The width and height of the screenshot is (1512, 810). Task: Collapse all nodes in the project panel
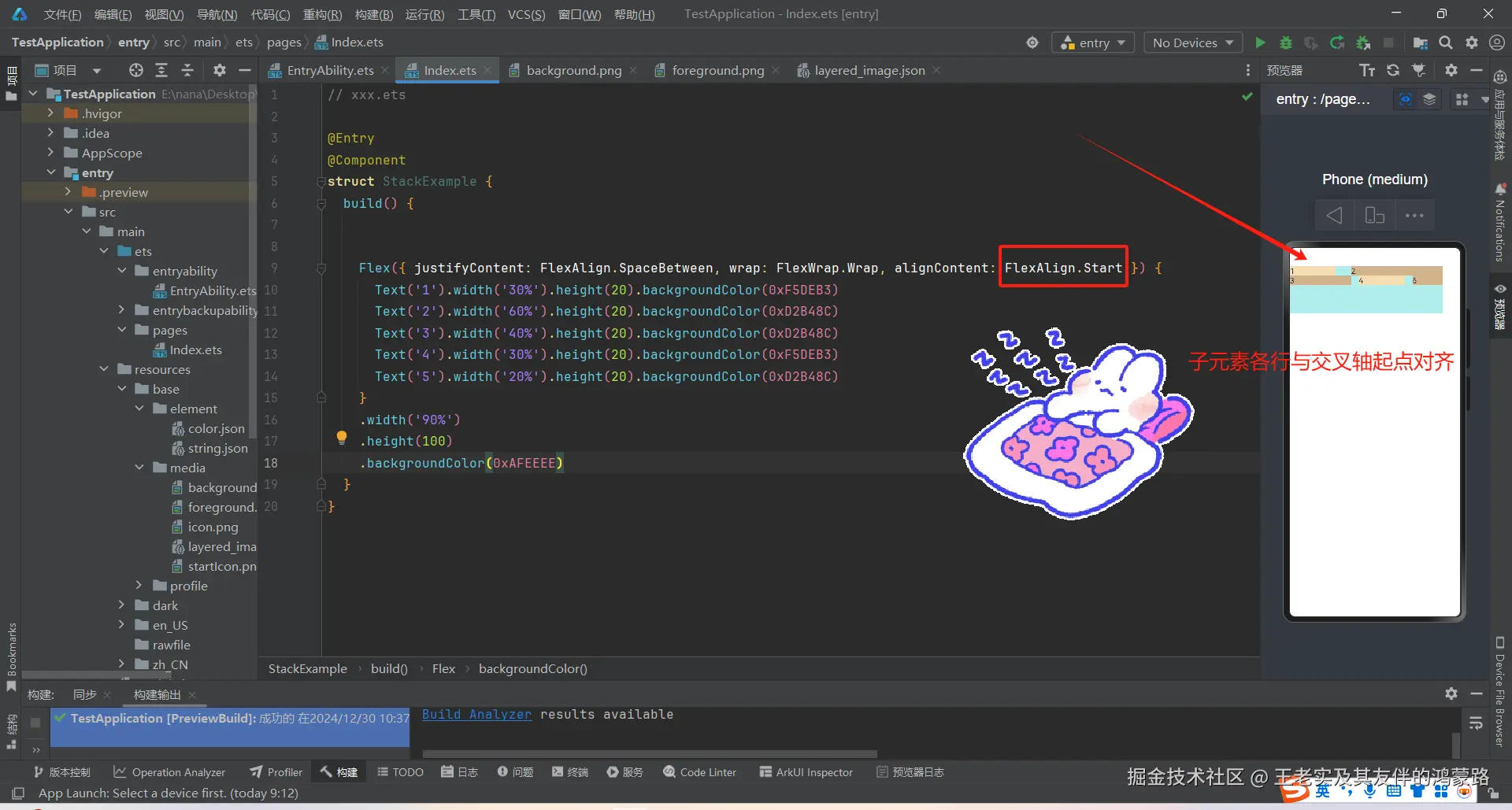point(187,70)
